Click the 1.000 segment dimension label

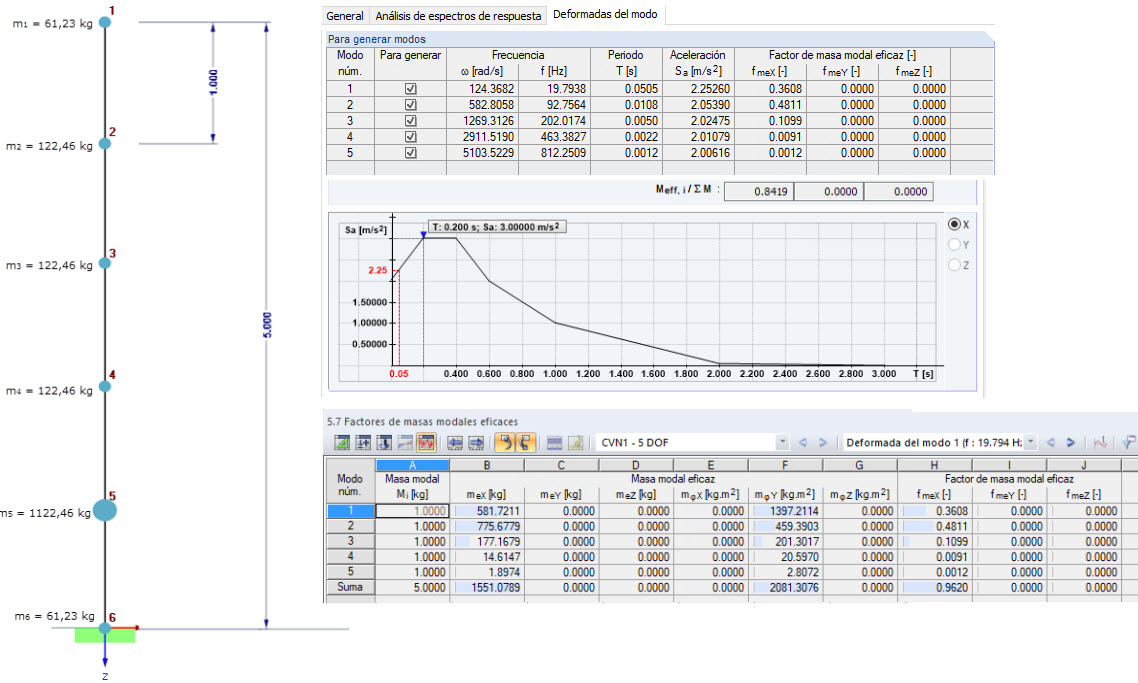pyautogui.click(x=213, y=83)
